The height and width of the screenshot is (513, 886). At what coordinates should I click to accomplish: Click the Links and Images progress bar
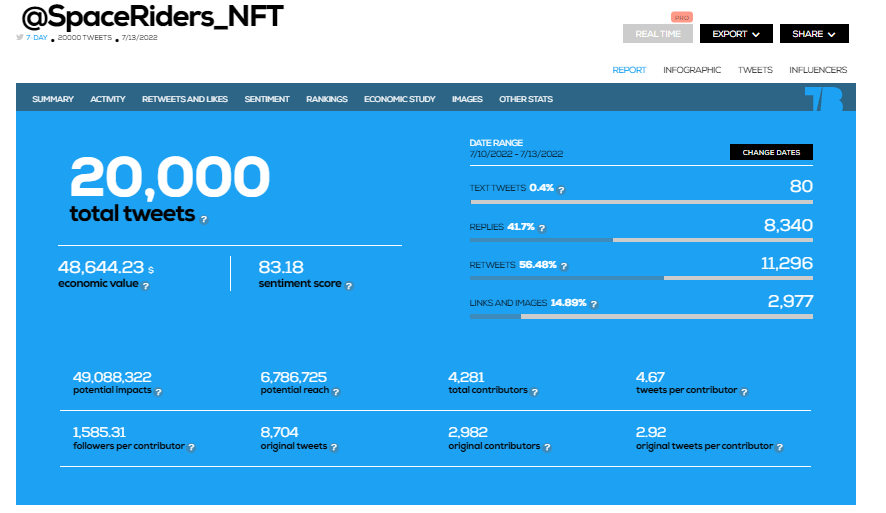641,316
